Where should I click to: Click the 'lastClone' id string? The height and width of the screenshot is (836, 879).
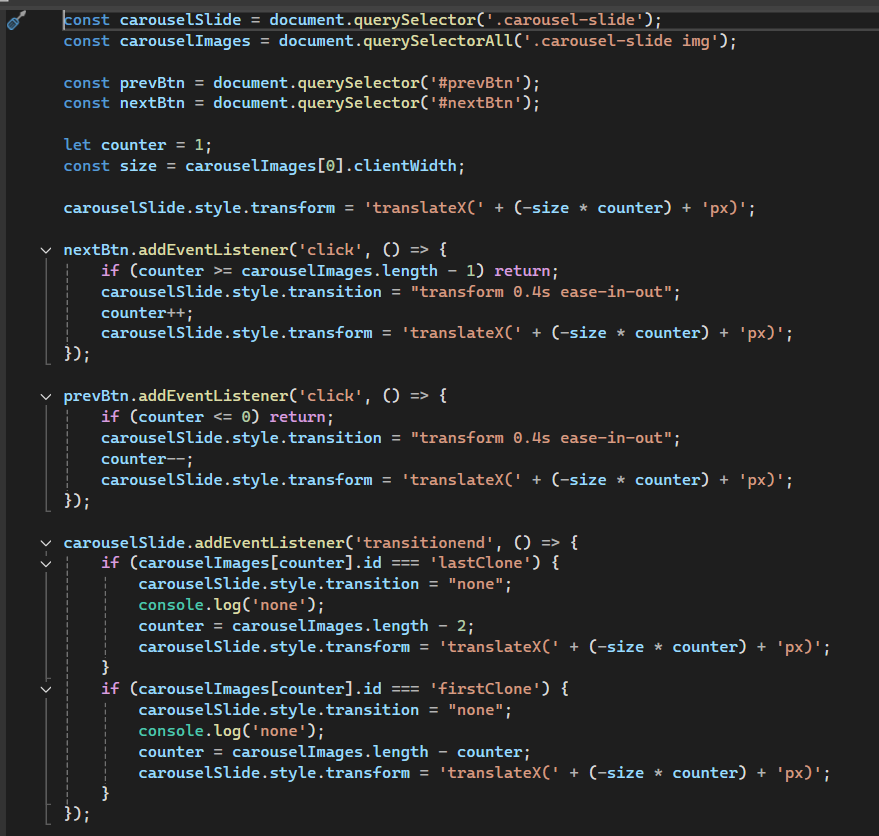pyautogui.click(x=480, y=563)
